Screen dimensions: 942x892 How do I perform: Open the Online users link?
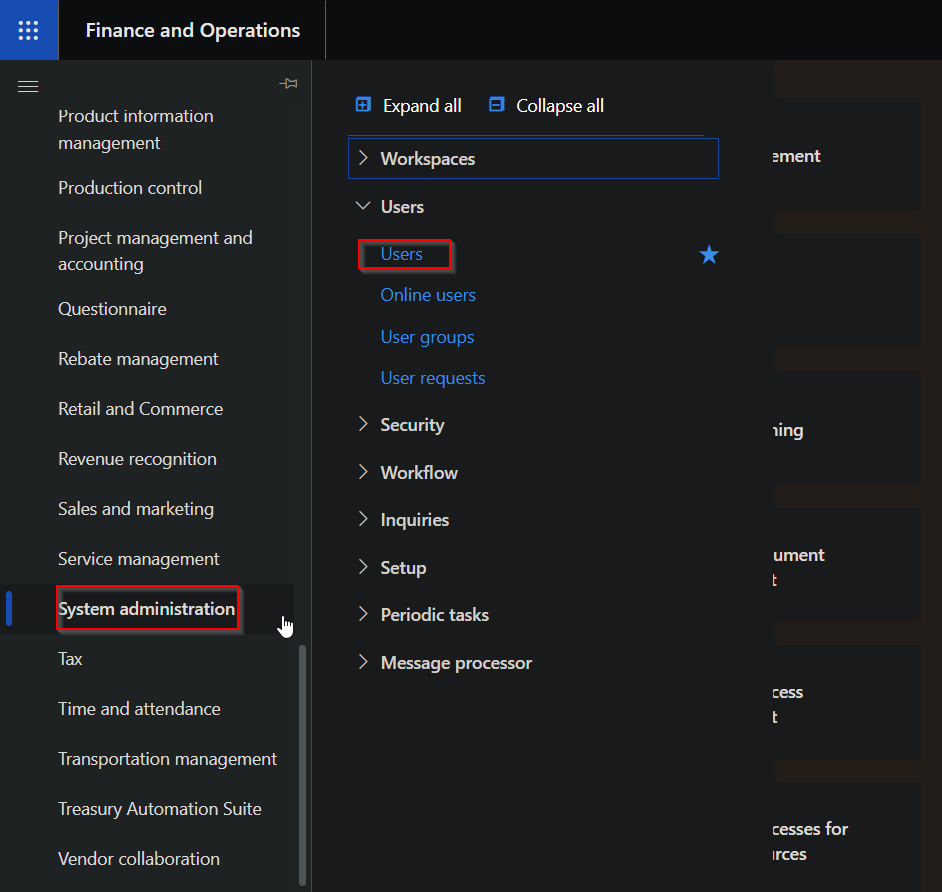click(428, 295)
